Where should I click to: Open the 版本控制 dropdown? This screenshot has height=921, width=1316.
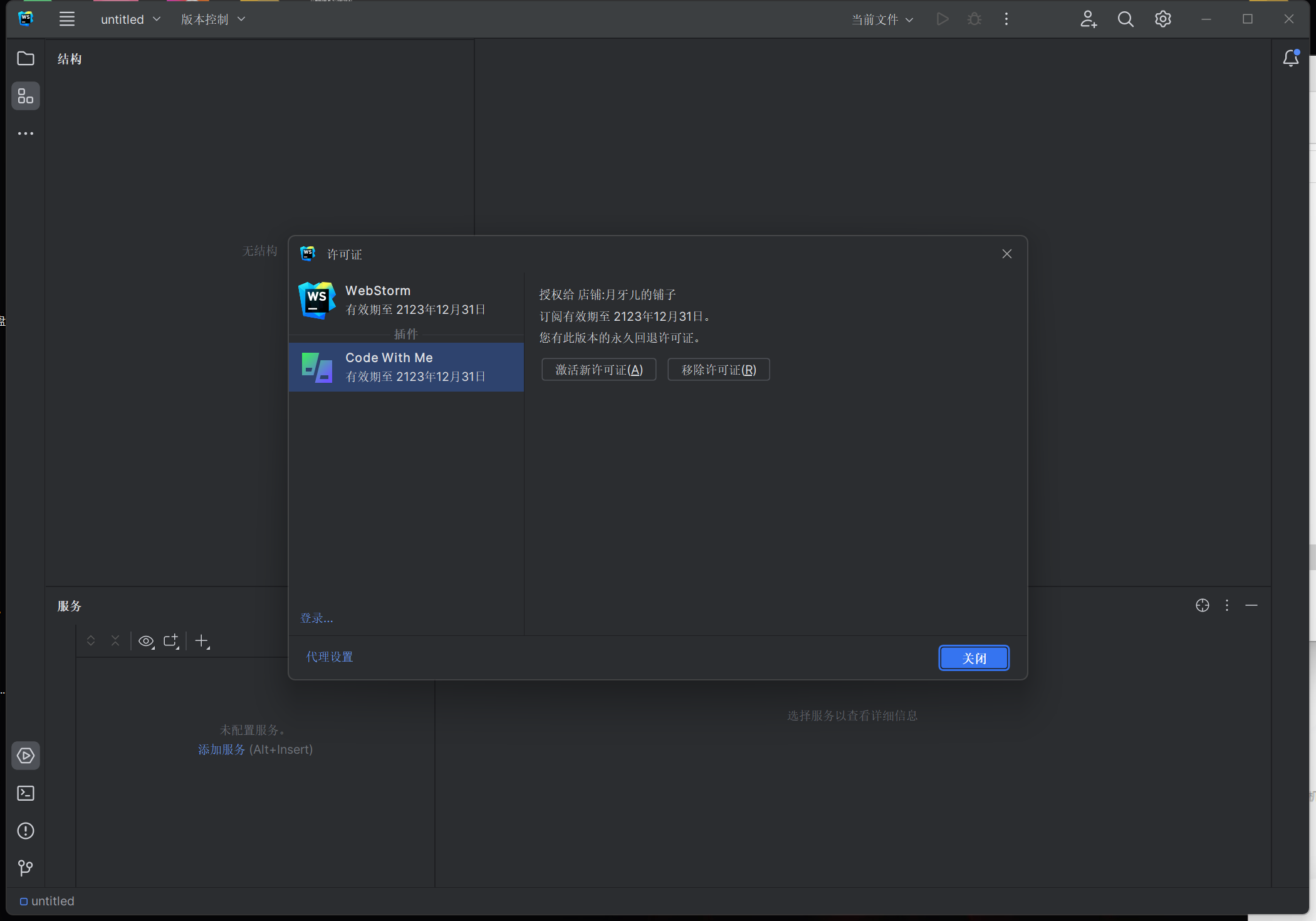tap(213, 19)
